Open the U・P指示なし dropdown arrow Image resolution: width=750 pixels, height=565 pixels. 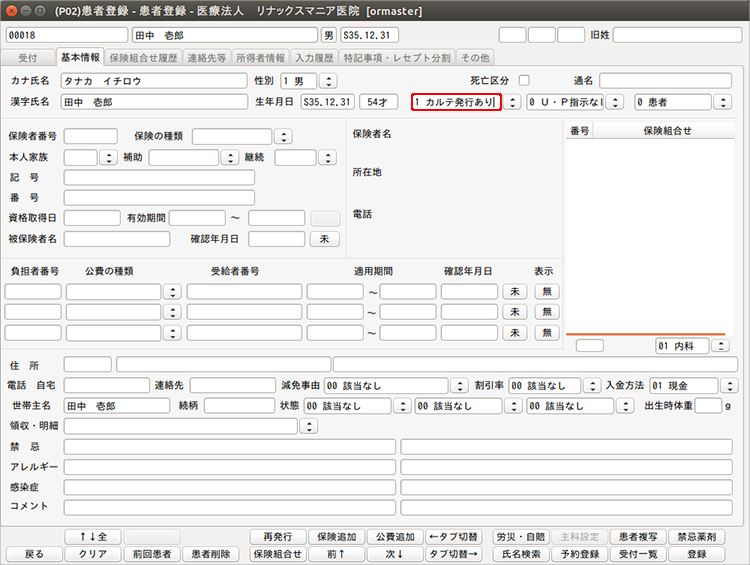(615, 102)
